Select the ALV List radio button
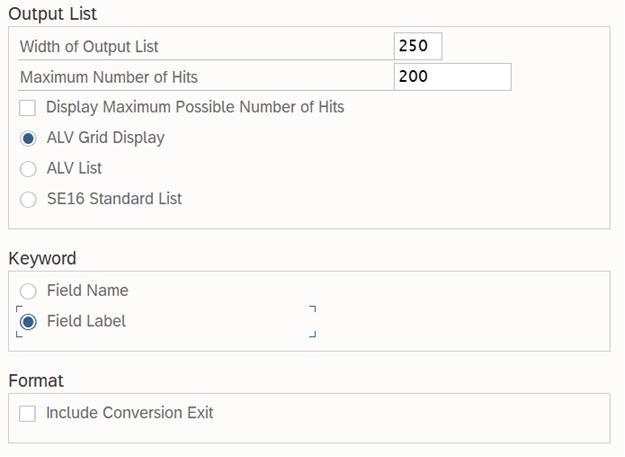Image resolution: width=625 pixels, height=457 pixels. (28, 168)
